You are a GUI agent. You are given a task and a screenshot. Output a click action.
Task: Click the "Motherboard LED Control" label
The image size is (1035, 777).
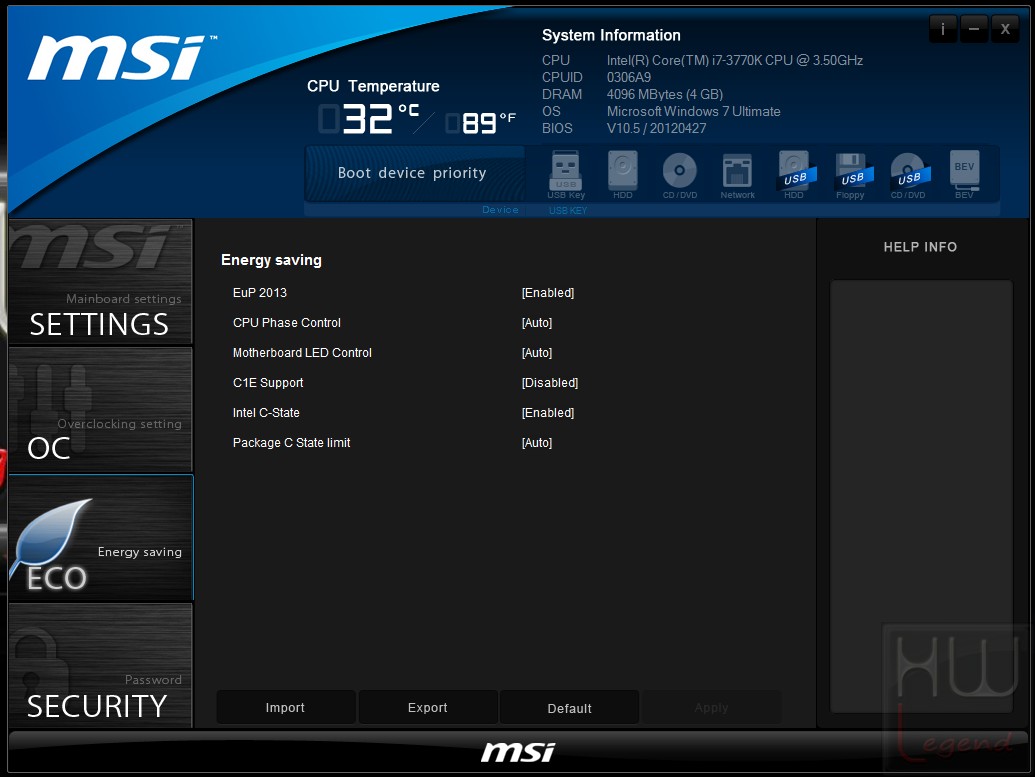[x=302, y=353]
